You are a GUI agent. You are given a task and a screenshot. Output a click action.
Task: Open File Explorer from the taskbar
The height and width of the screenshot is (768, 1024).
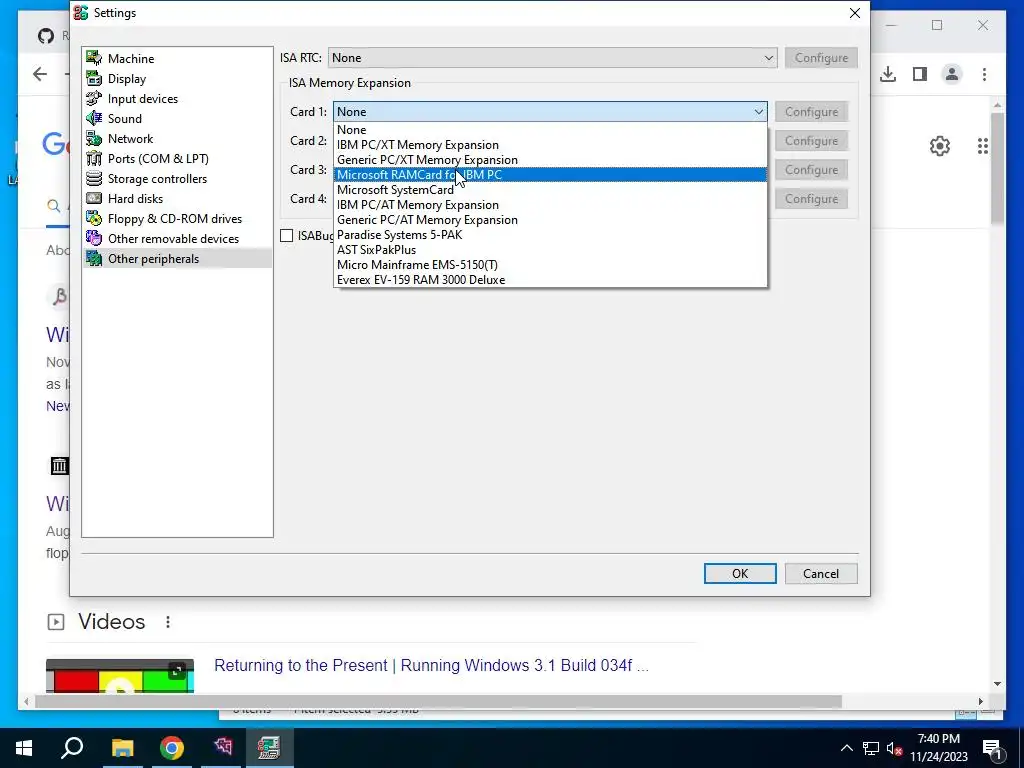[122, 748]
